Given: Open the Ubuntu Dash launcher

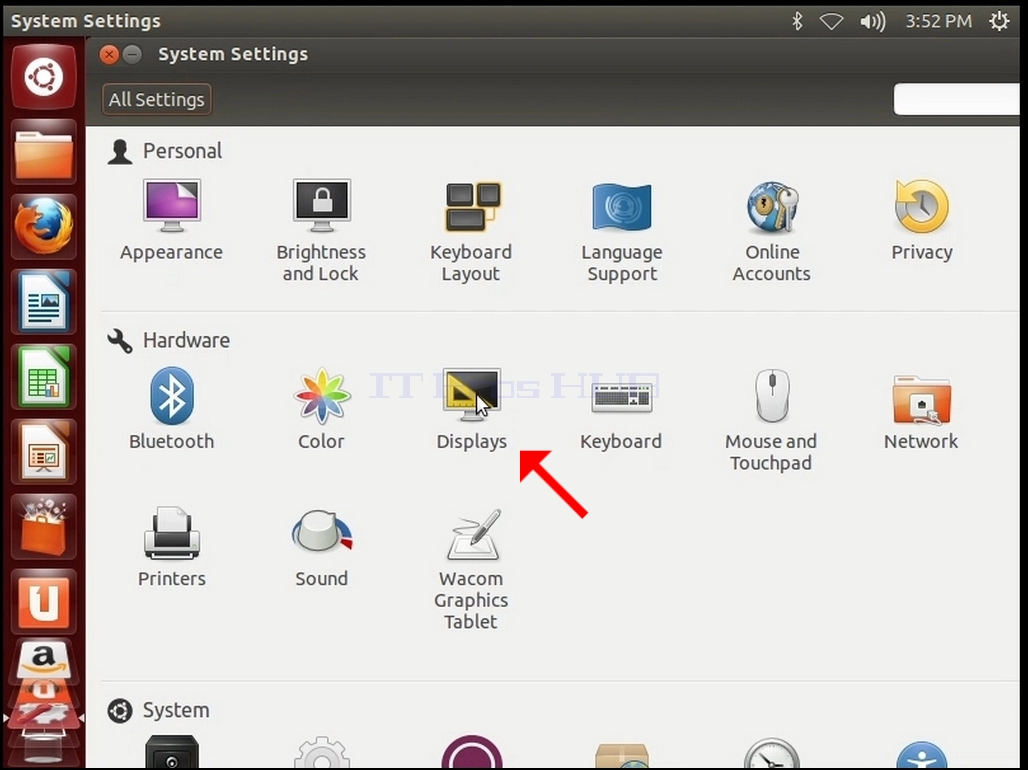Looking at the screenshot, I should coord(43,77).
